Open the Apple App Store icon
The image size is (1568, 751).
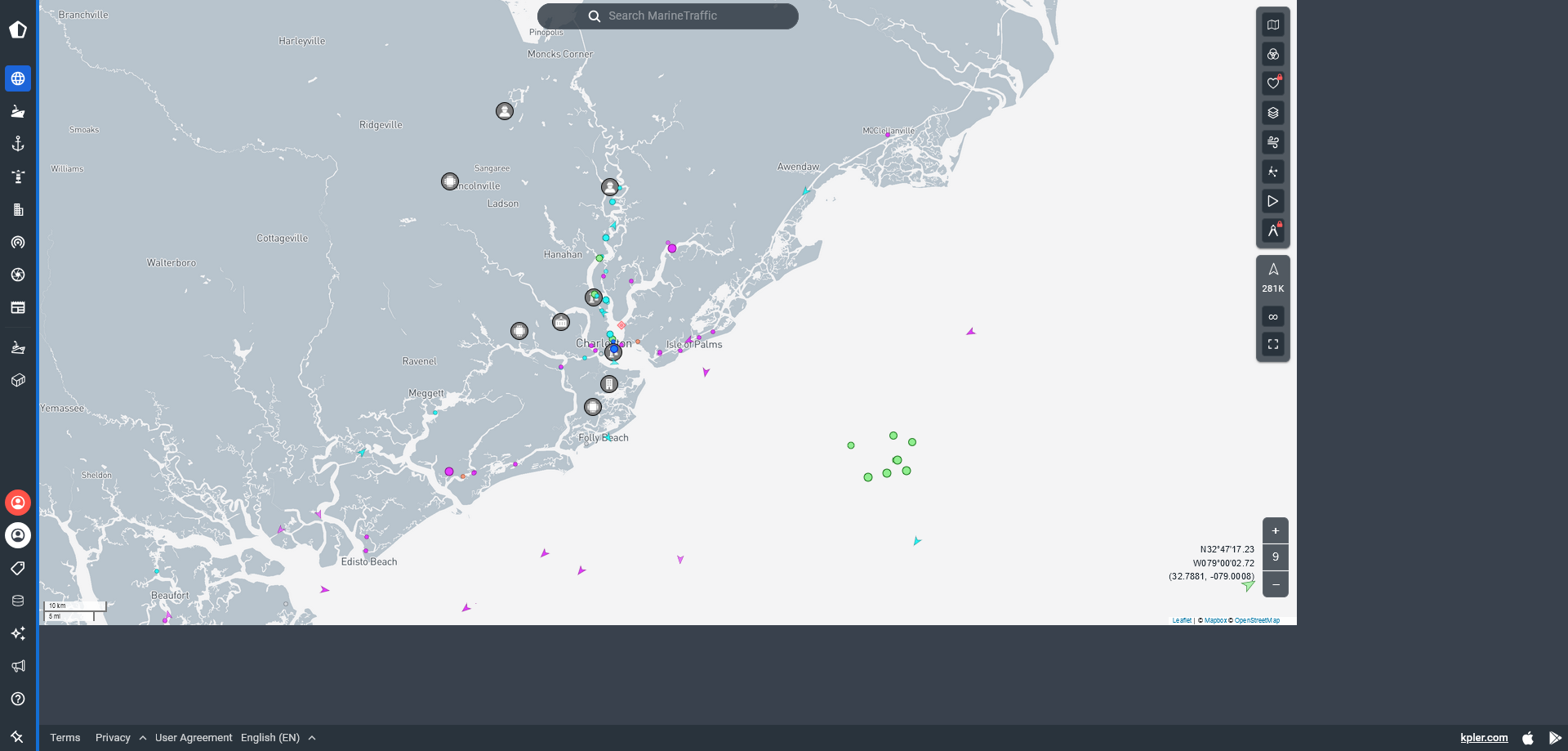tap(1528, 737)
